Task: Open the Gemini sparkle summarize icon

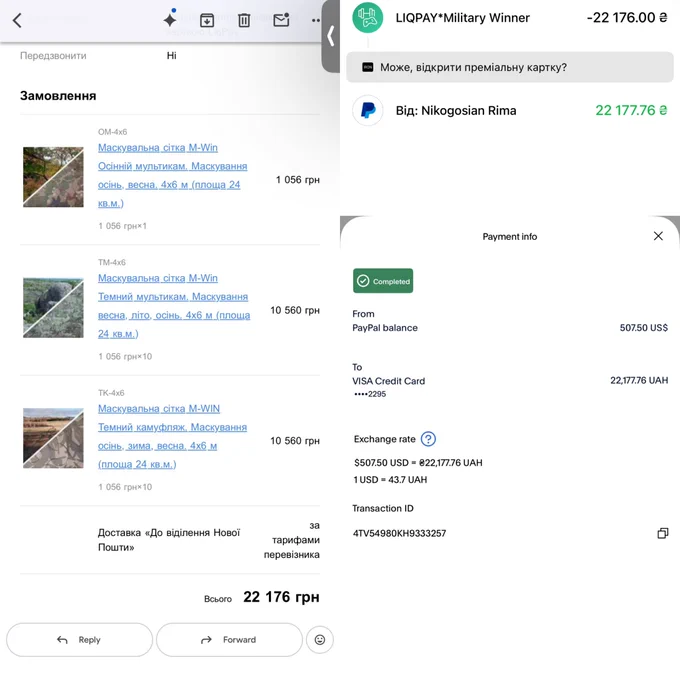Action: click(x=170, y=19)
